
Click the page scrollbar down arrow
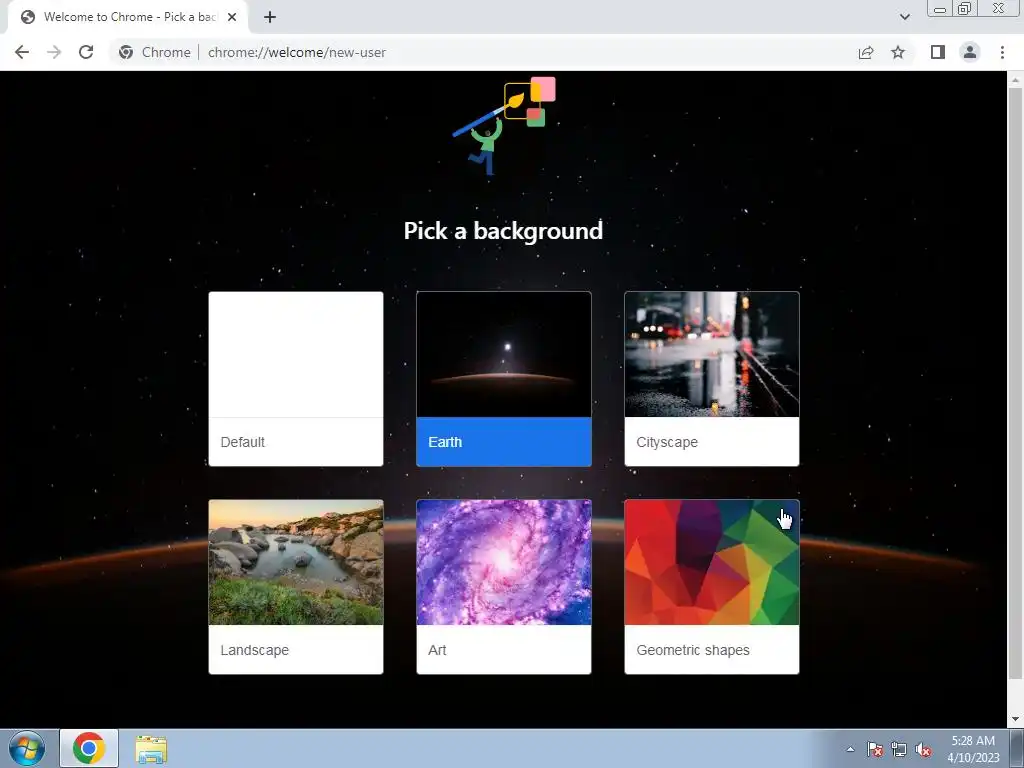point(1015,719)
